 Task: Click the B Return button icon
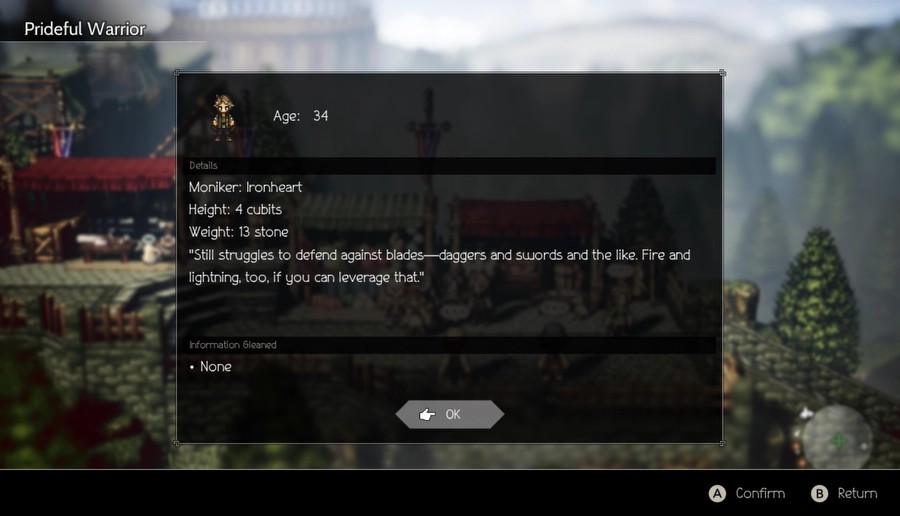tap(819, 494)
